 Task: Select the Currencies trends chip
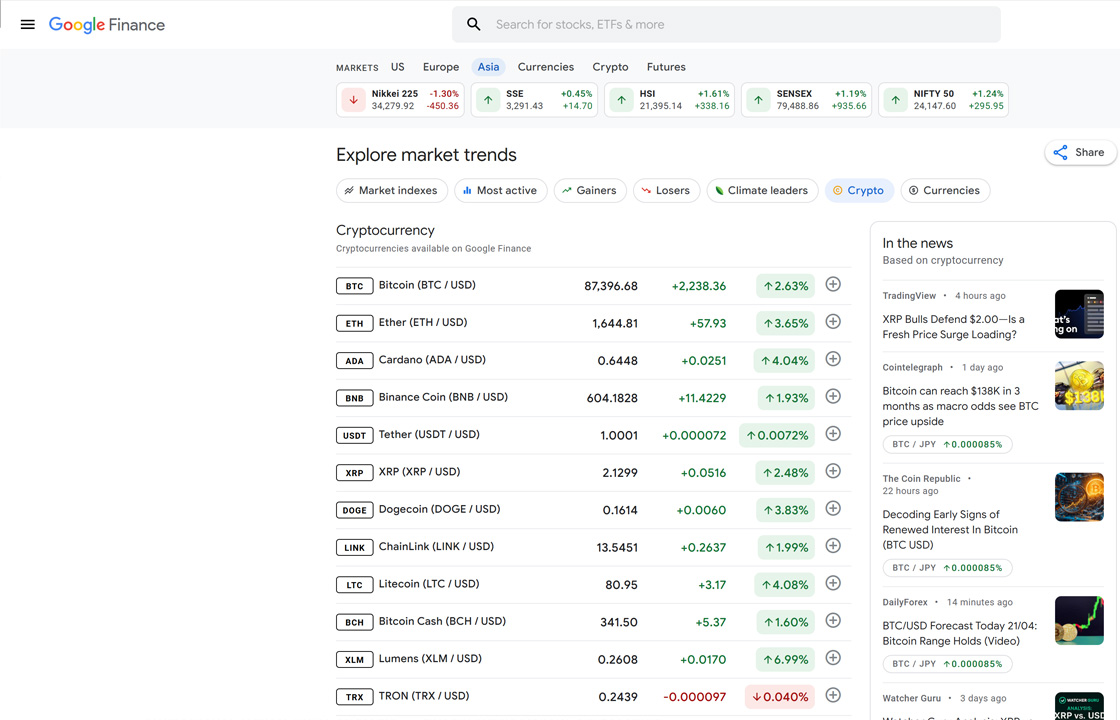coord(945,191)
